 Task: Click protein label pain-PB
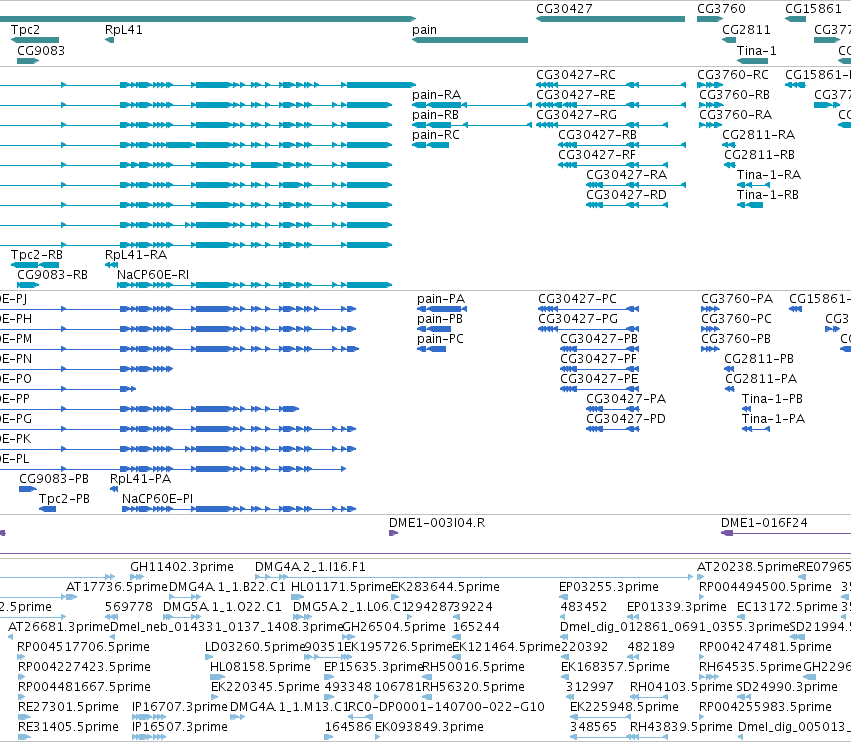440,319
